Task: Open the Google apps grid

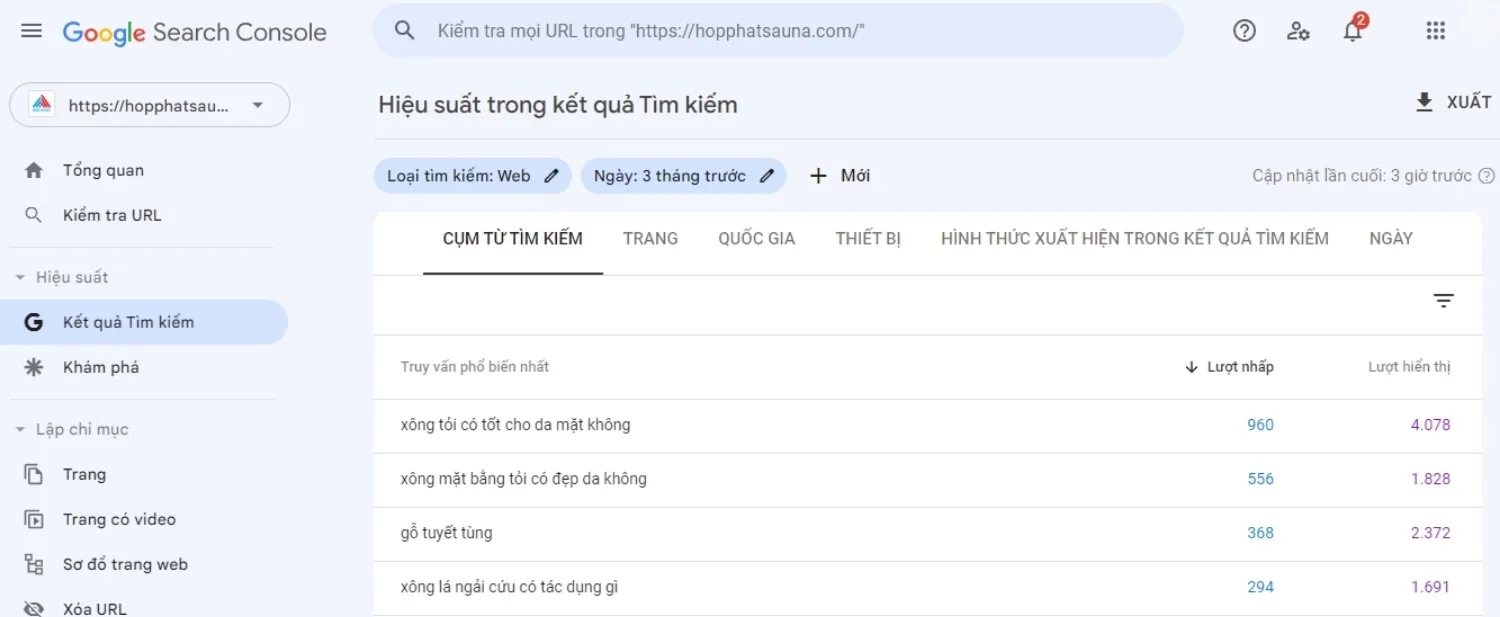Action: [1436, 31]
